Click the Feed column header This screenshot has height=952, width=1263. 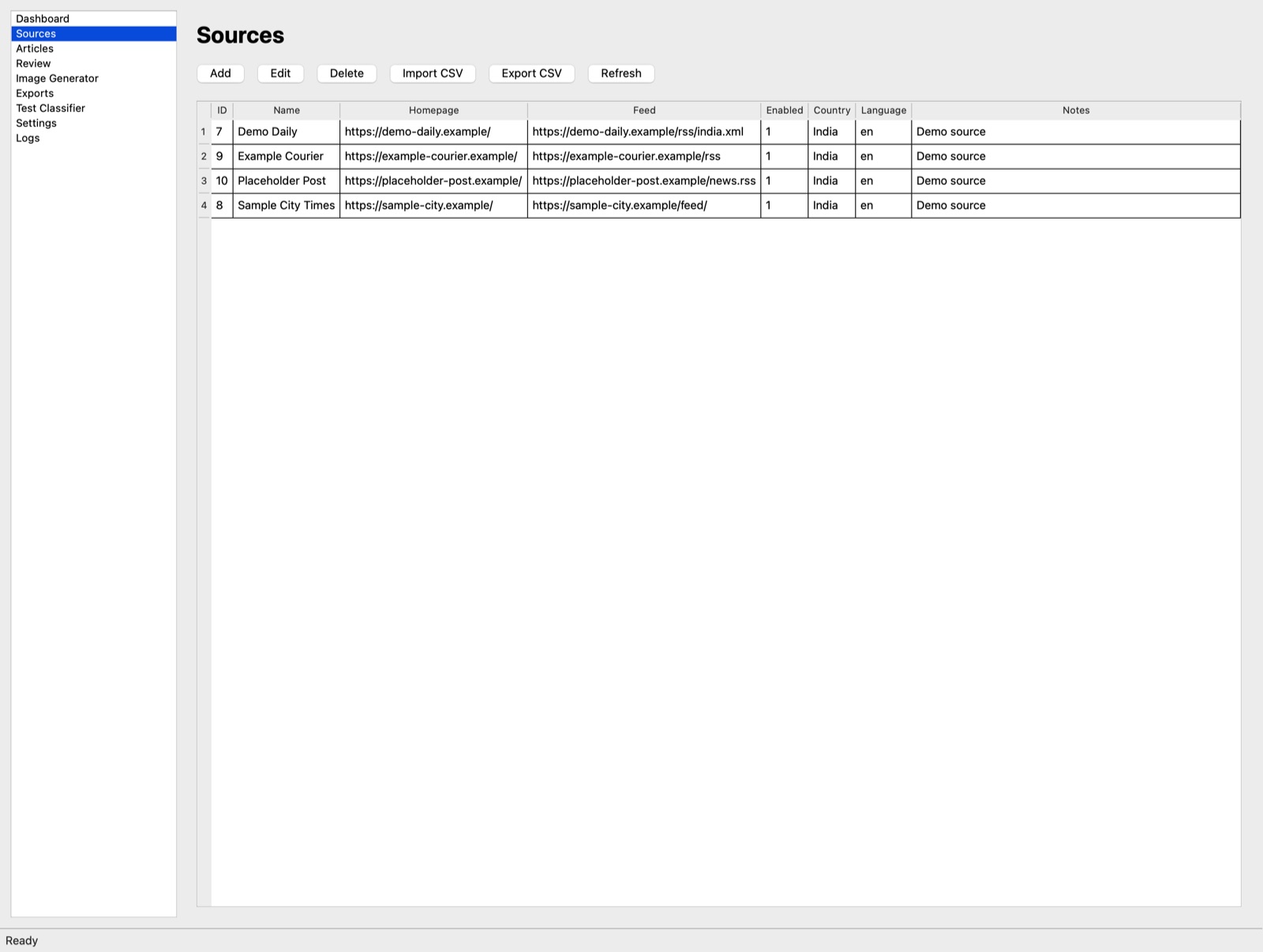pyautogui.click(x=644, y=111)
